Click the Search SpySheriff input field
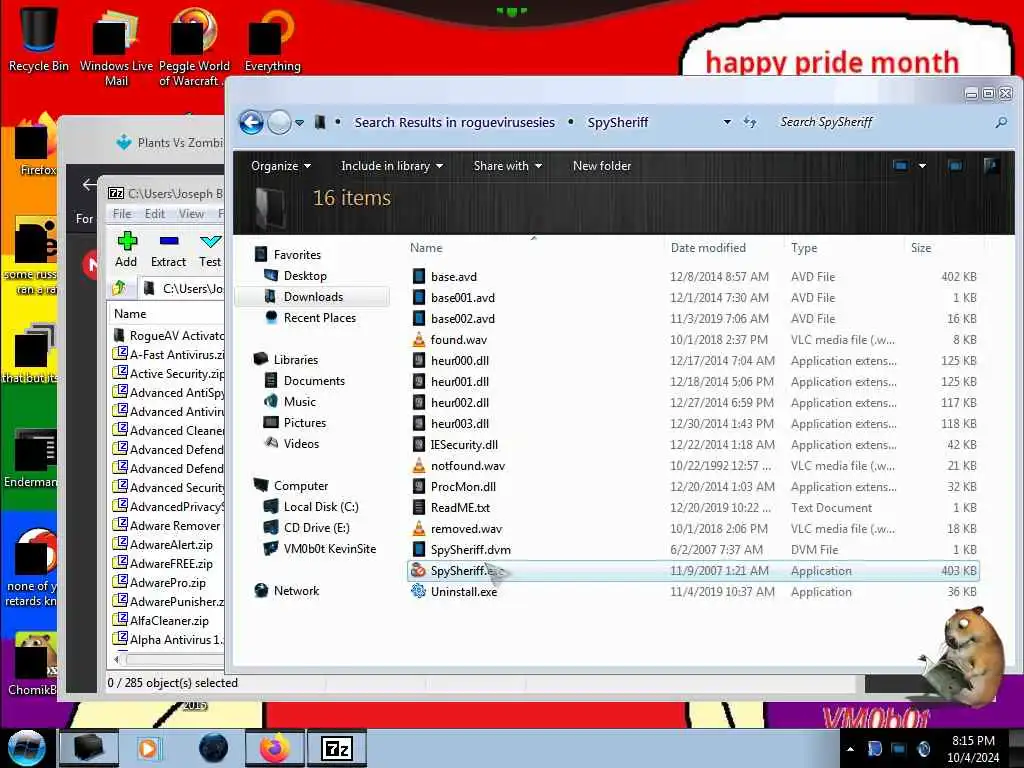1024x768 pixels. tap(883, 122)
